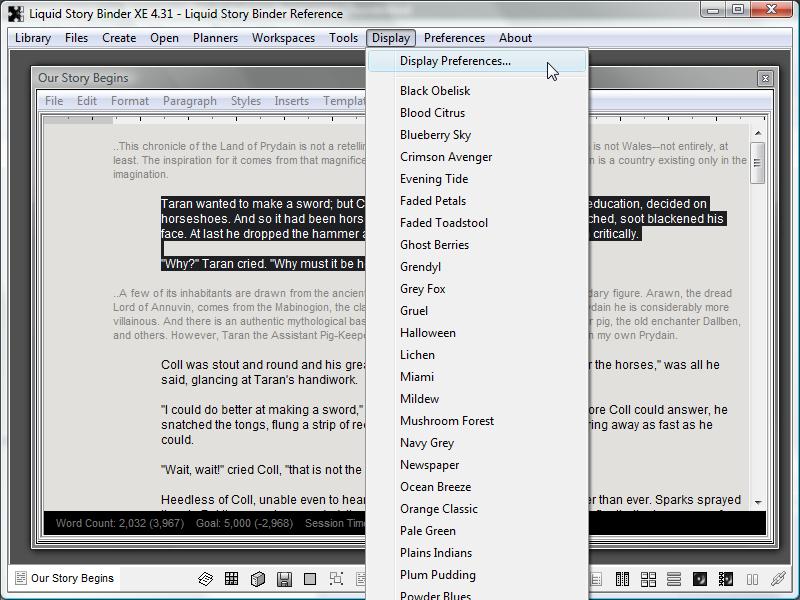This screenshot has height=600, width=800.
Task: Expand the Paragraph menu in document window
Action: coord(189,101)
